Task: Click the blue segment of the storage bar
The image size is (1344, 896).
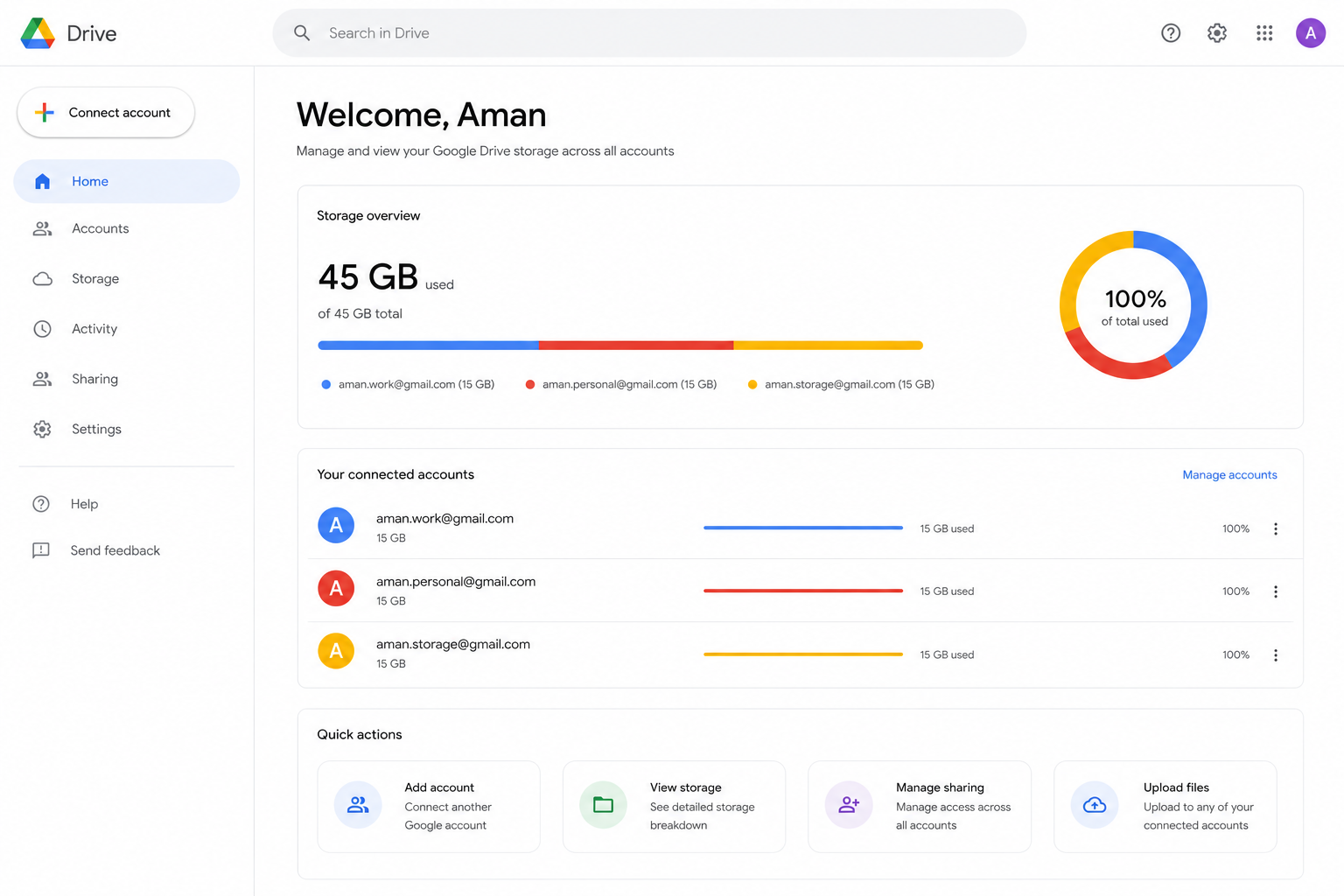Action: 428,346
